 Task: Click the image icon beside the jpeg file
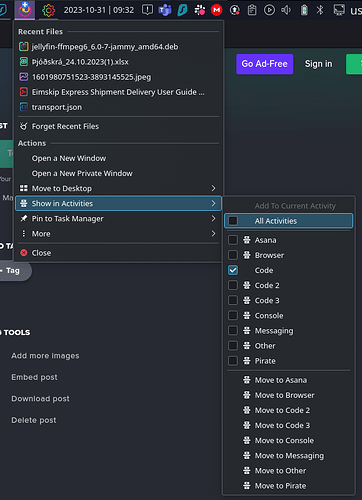(24, 77)
